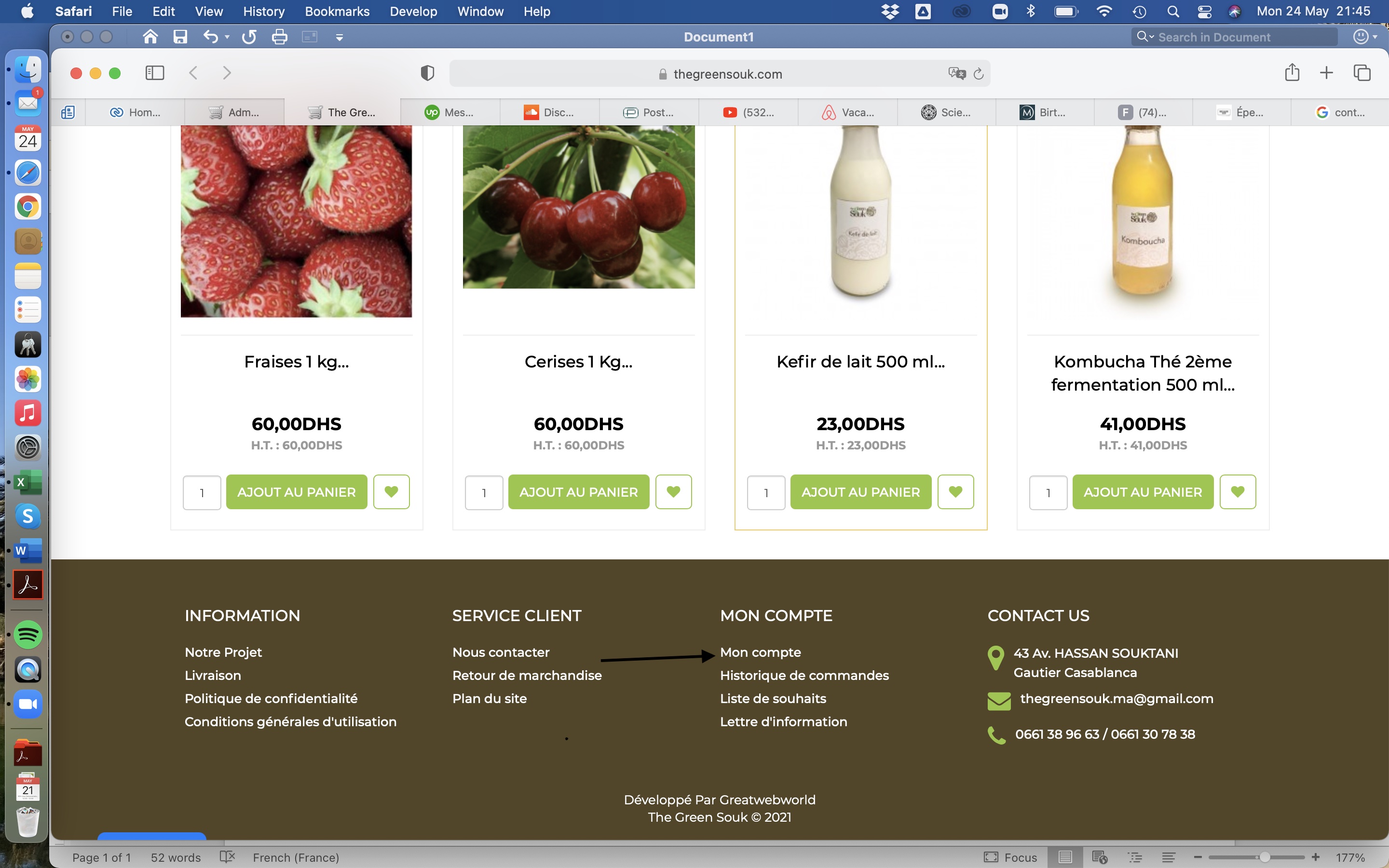The width and height of the screenshot is (1389, 868).
Task: Open Retour de marchandise link
Action: [x=527, y=675]
